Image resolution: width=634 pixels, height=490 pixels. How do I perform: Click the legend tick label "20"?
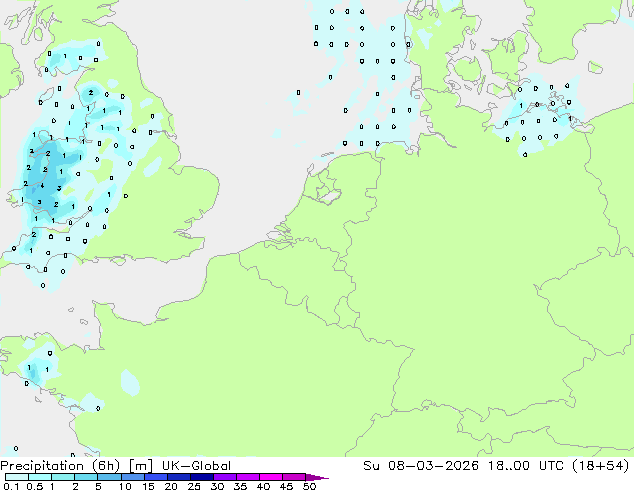pyautogui.click(x=171, y=486)
